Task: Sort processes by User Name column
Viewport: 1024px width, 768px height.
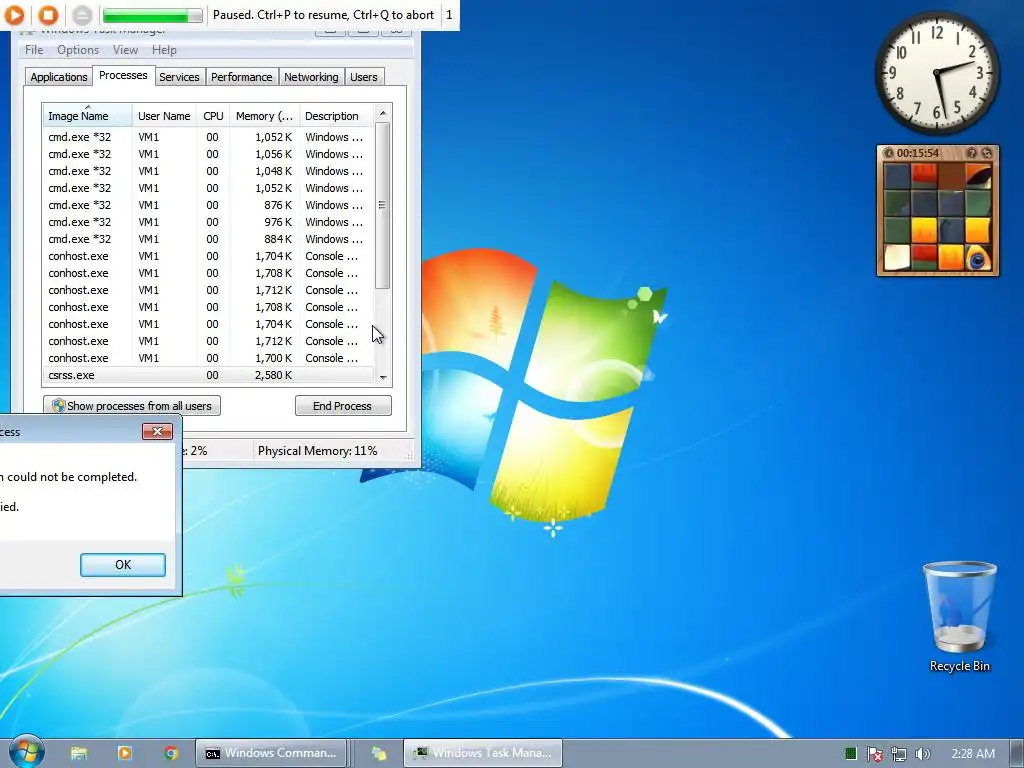Action: [x=164, y=116]
